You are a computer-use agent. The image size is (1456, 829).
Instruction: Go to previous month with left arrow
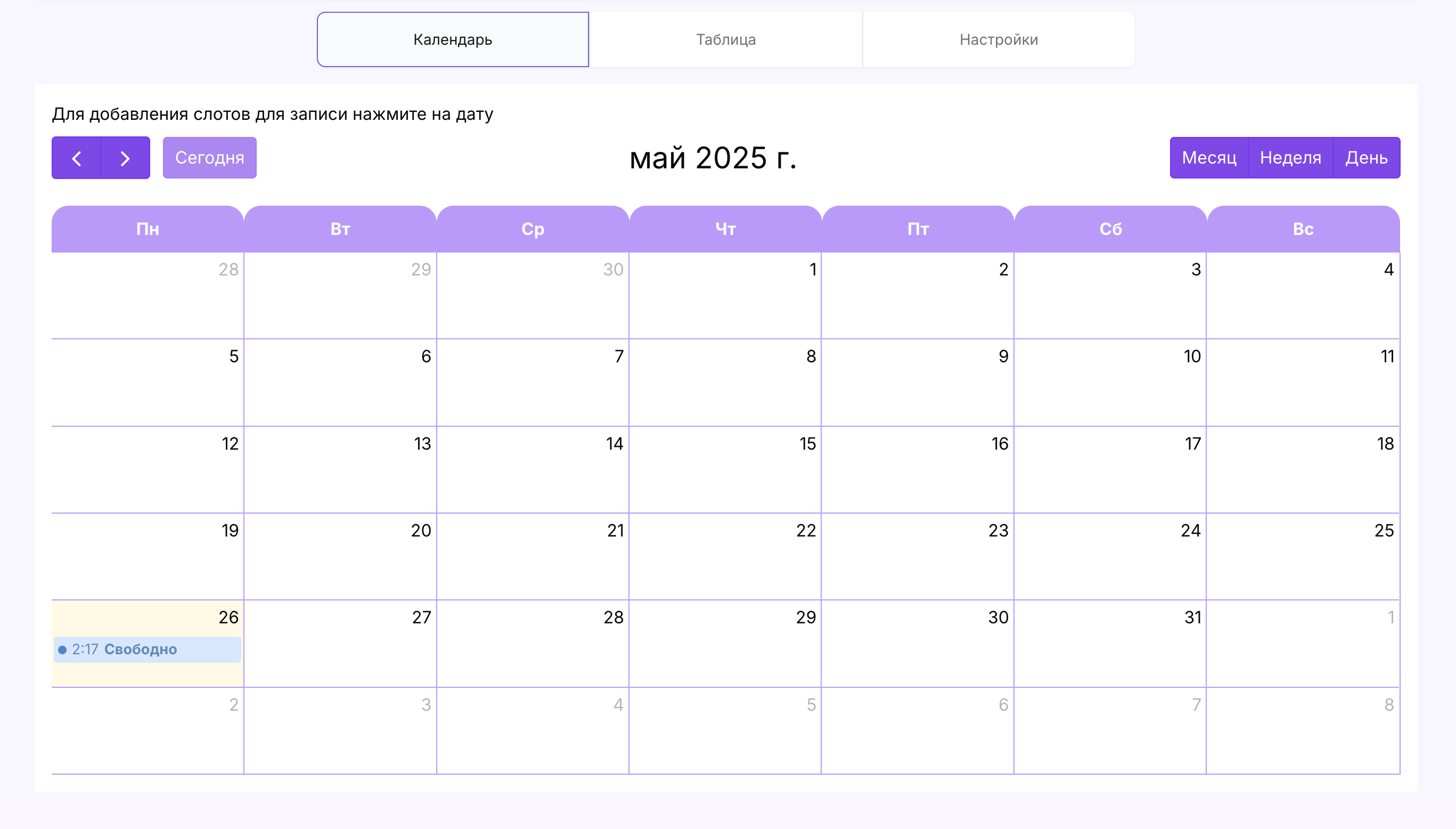point(76,158)
